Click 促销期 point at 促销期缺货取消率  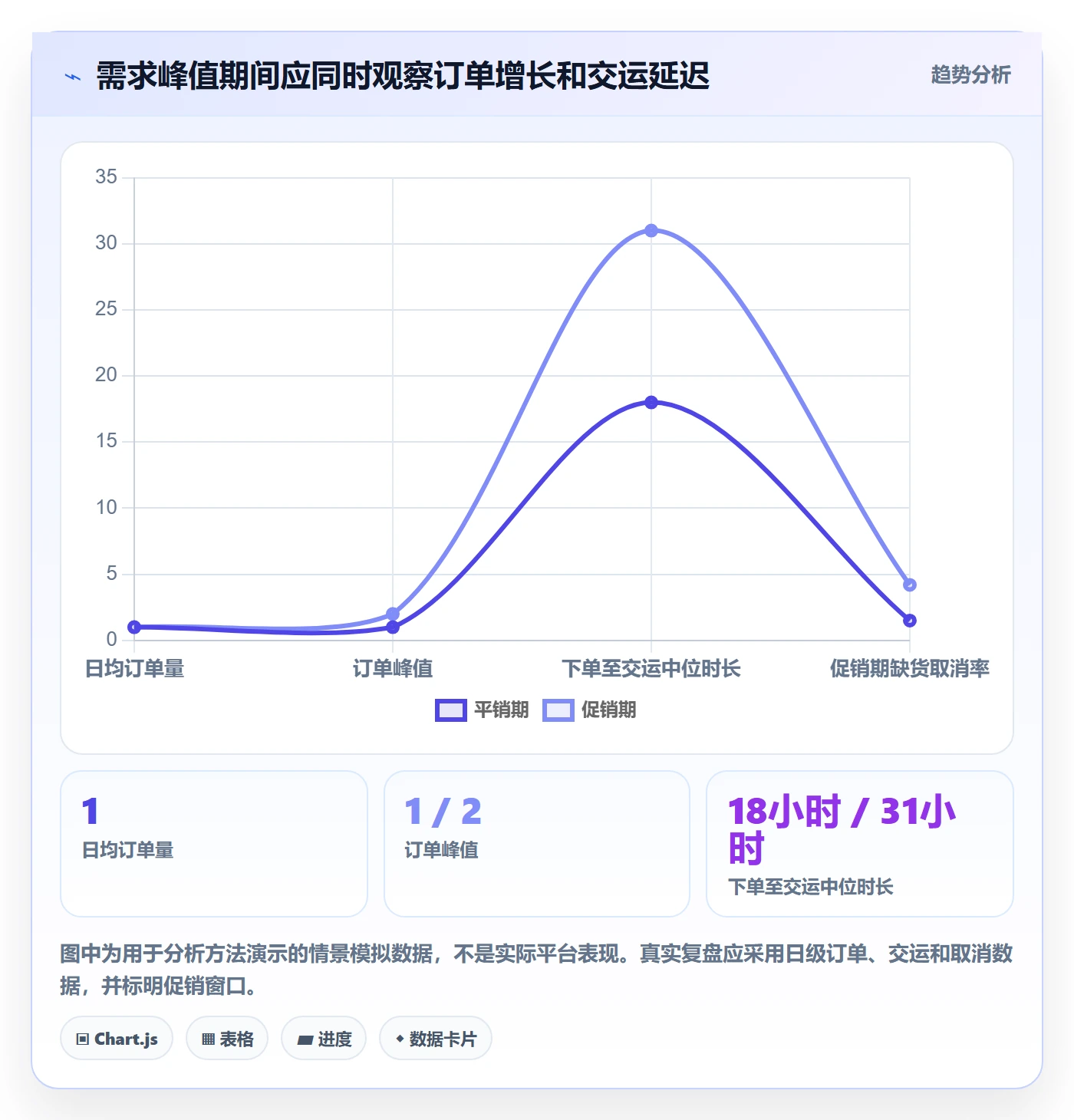coord(910,585)
